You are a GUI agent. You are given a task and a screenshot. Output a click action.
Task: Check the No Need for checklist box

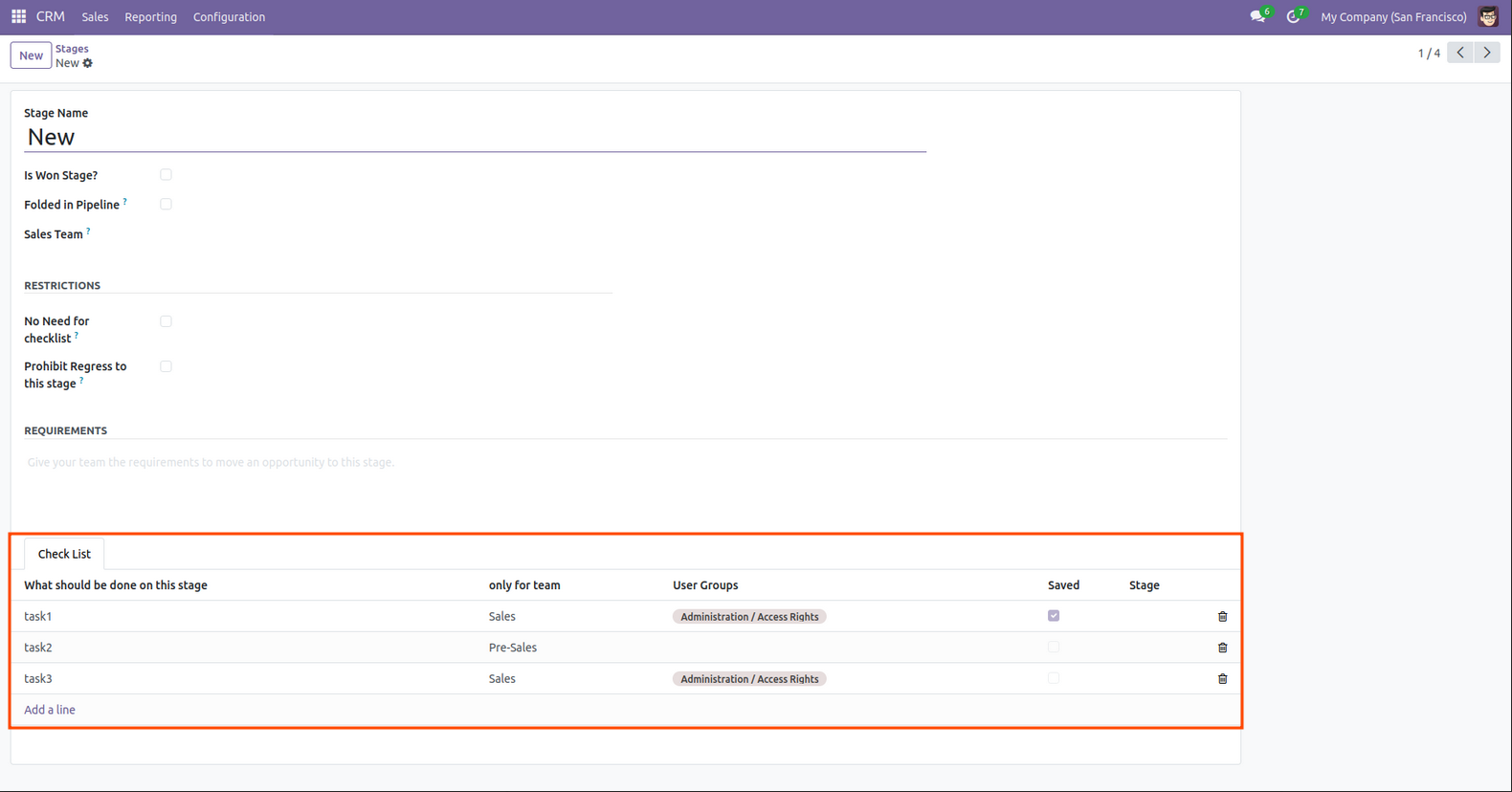(x=167, y=321)
